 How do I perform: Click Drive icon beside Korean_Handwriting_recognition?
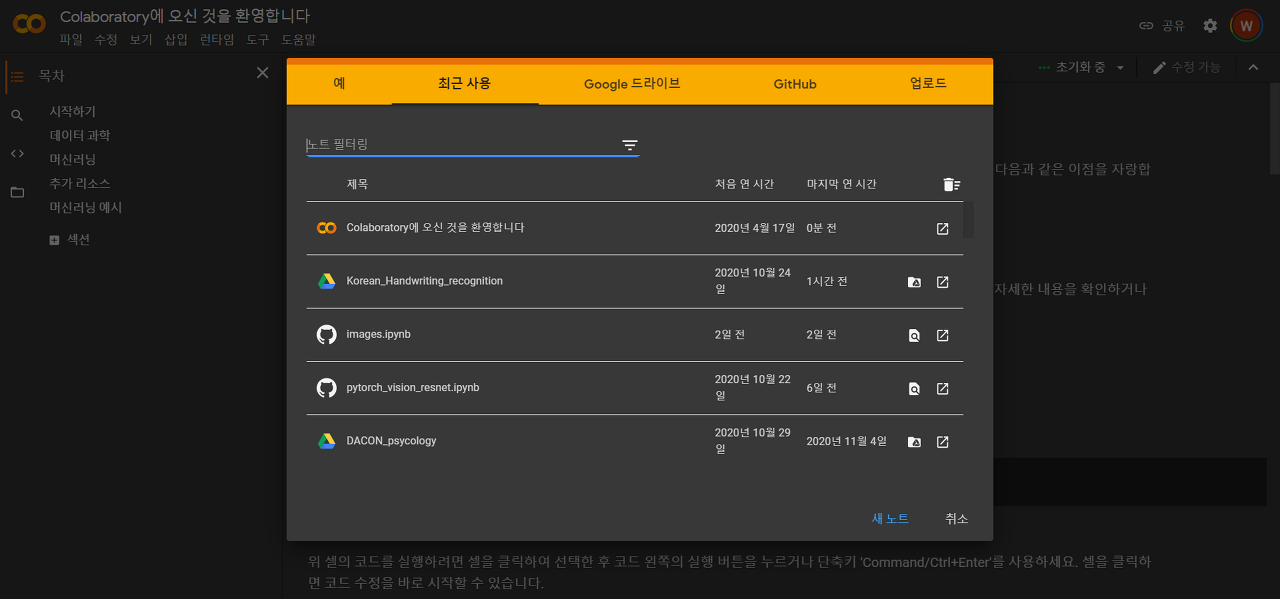(326, 281)
